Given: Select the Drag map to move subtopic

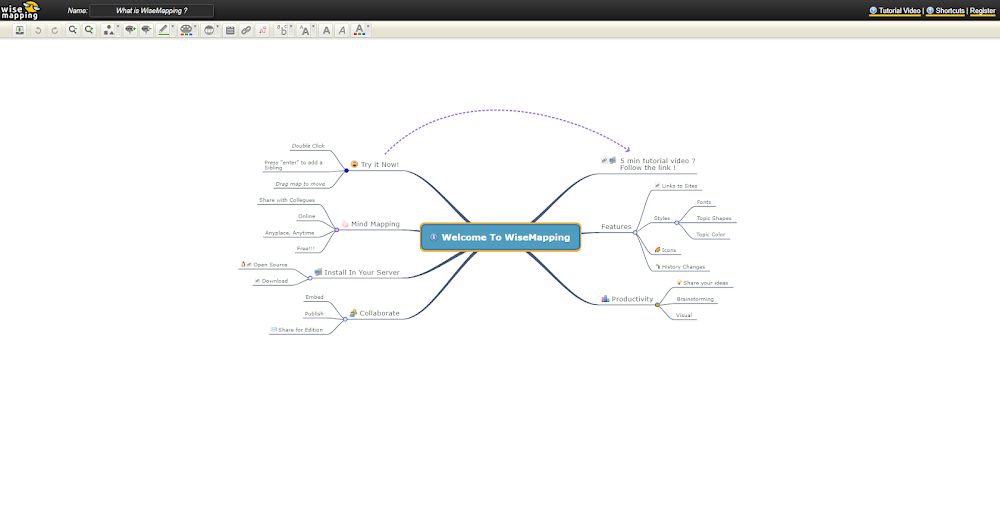Looking at the screenshot, I should tap(300, 184).
